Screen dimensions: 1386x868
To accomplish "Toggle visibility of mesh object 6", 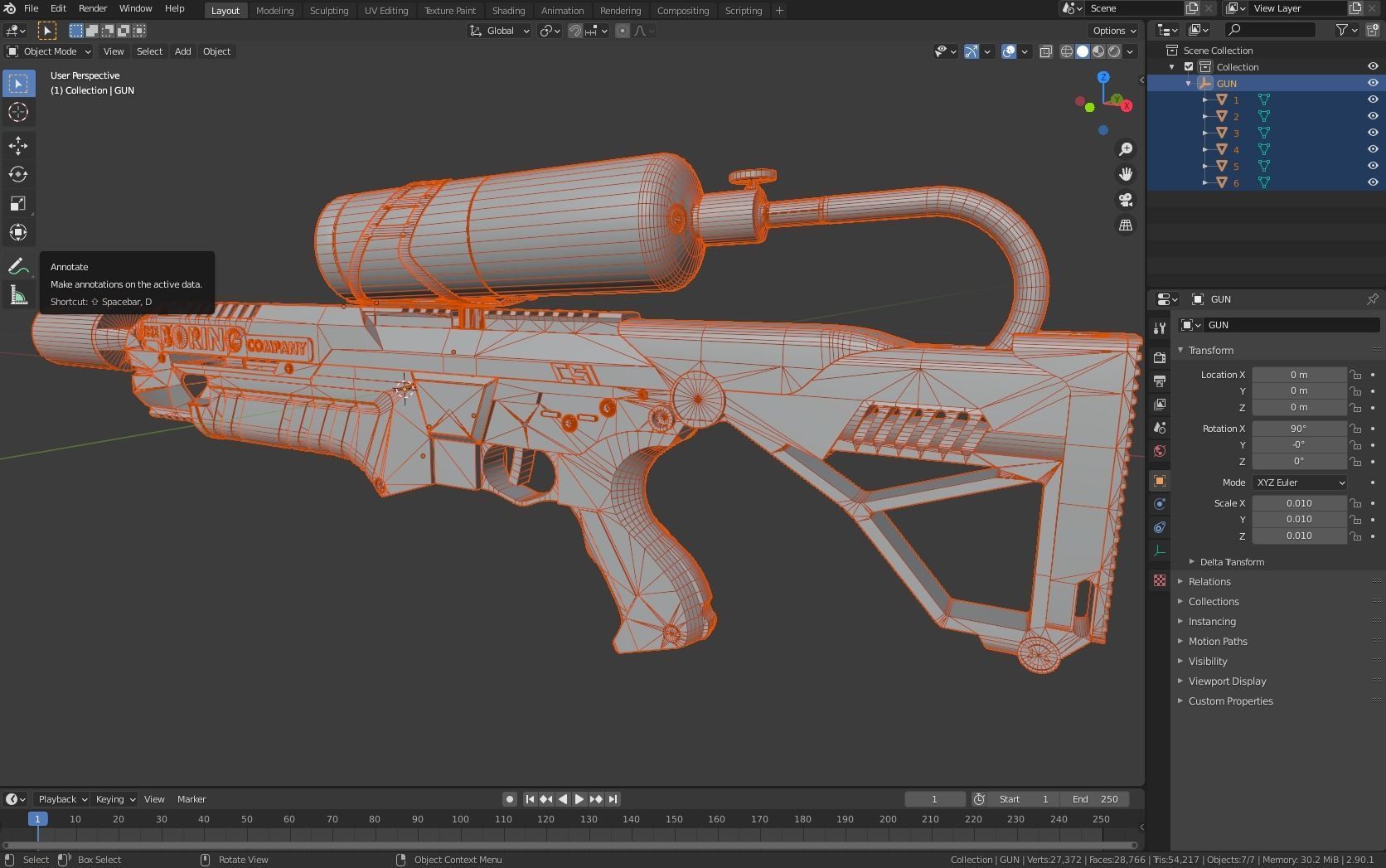I will coord(1373,182).
